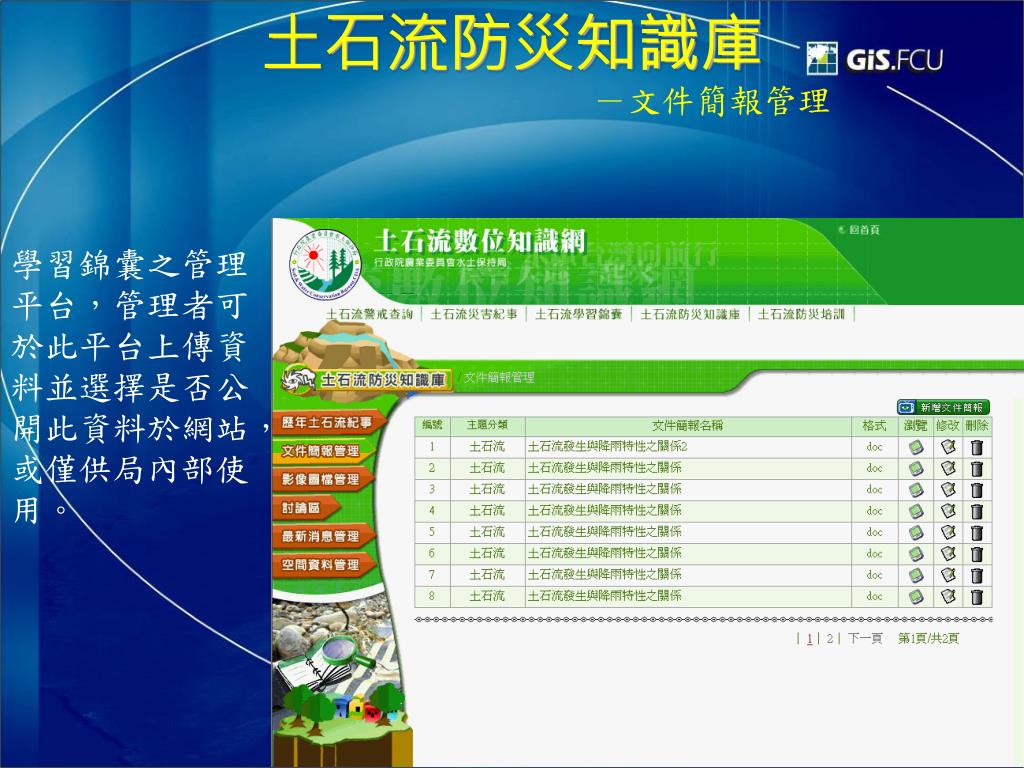Image resolution: width=1024 pixels, height=768 pixels.
Task: Click the 新增文件簡報 add button
Action: tap(944, 408)
